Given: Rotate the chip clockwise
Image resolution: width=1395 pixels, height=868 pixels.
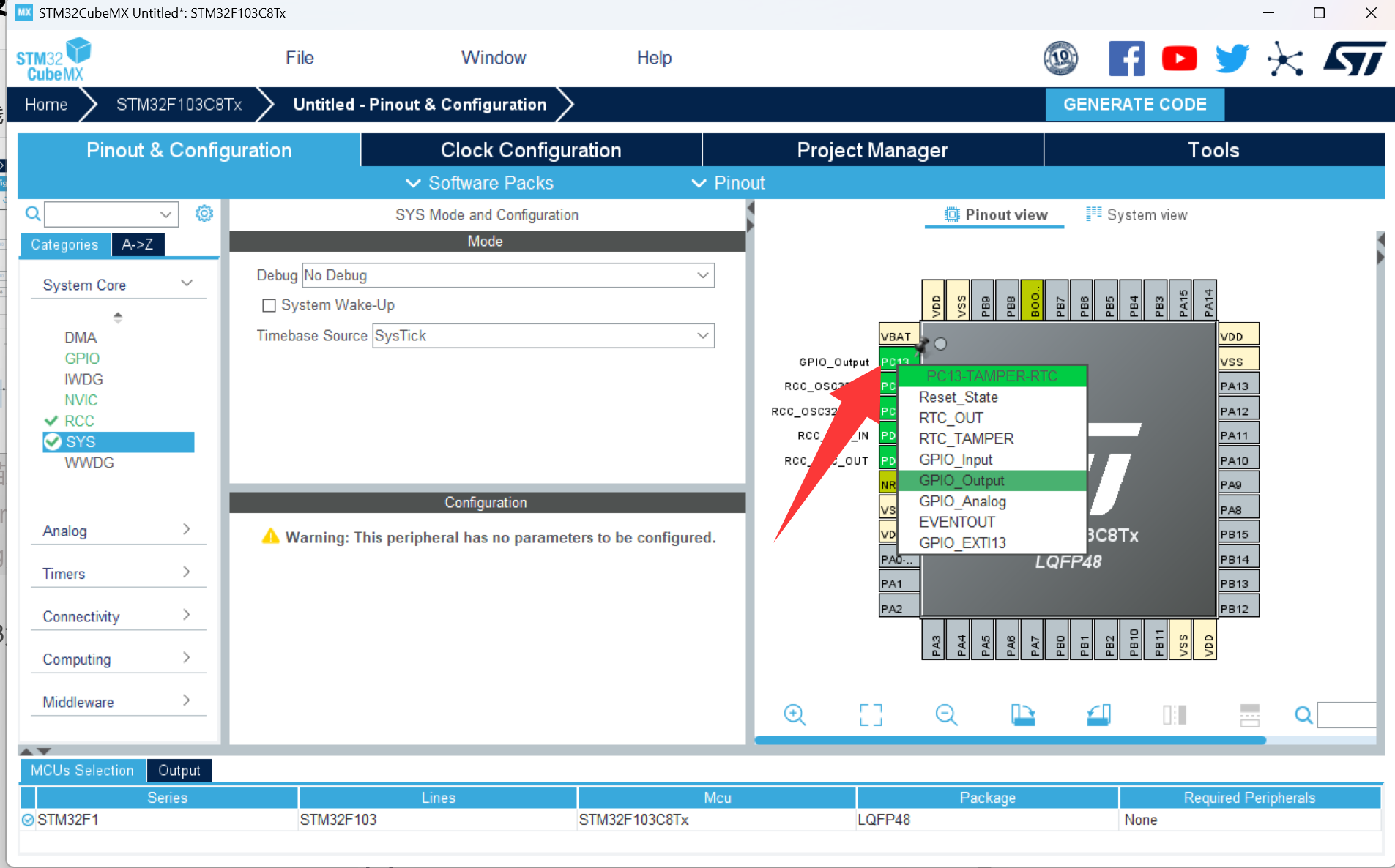Looking at the screenshot, I should [1022, 714].
